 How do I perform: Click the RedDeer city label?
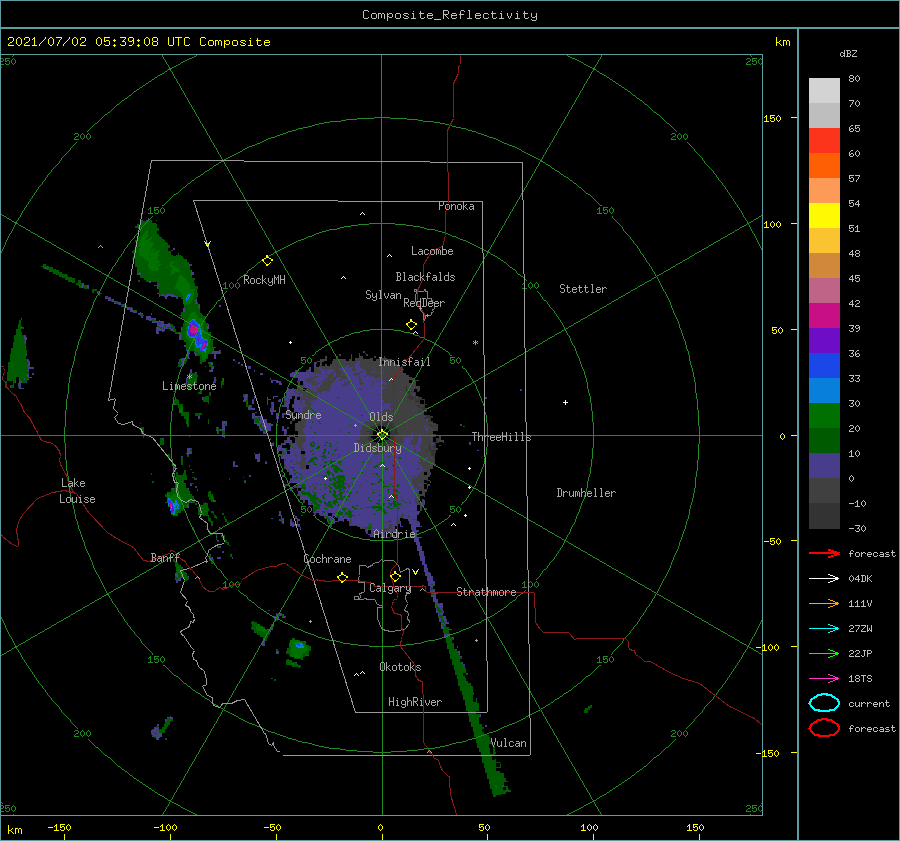[x=424, y=303]
